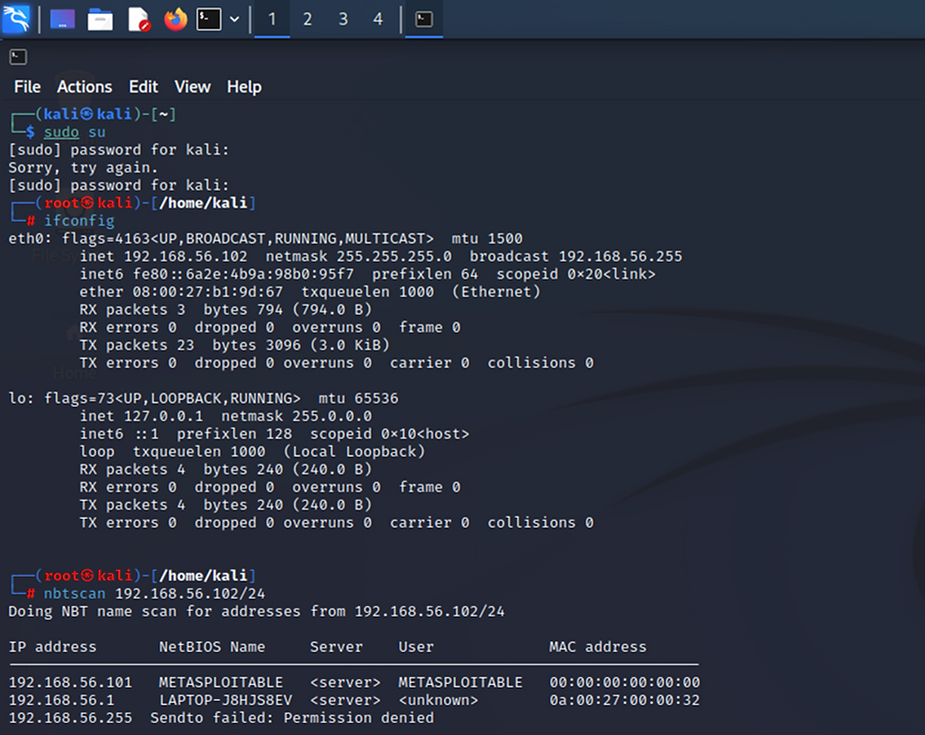Open the Kali applications menu
925x735 pixels.
[18, 18]
